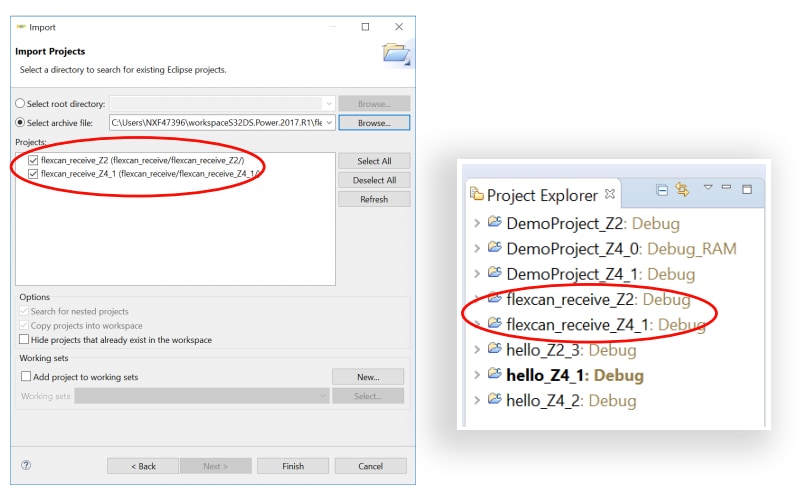Click the Collapse All icon in Project Explorer
Image resolution: width=800 pixels, height=491 pixels.
point(662,190)
